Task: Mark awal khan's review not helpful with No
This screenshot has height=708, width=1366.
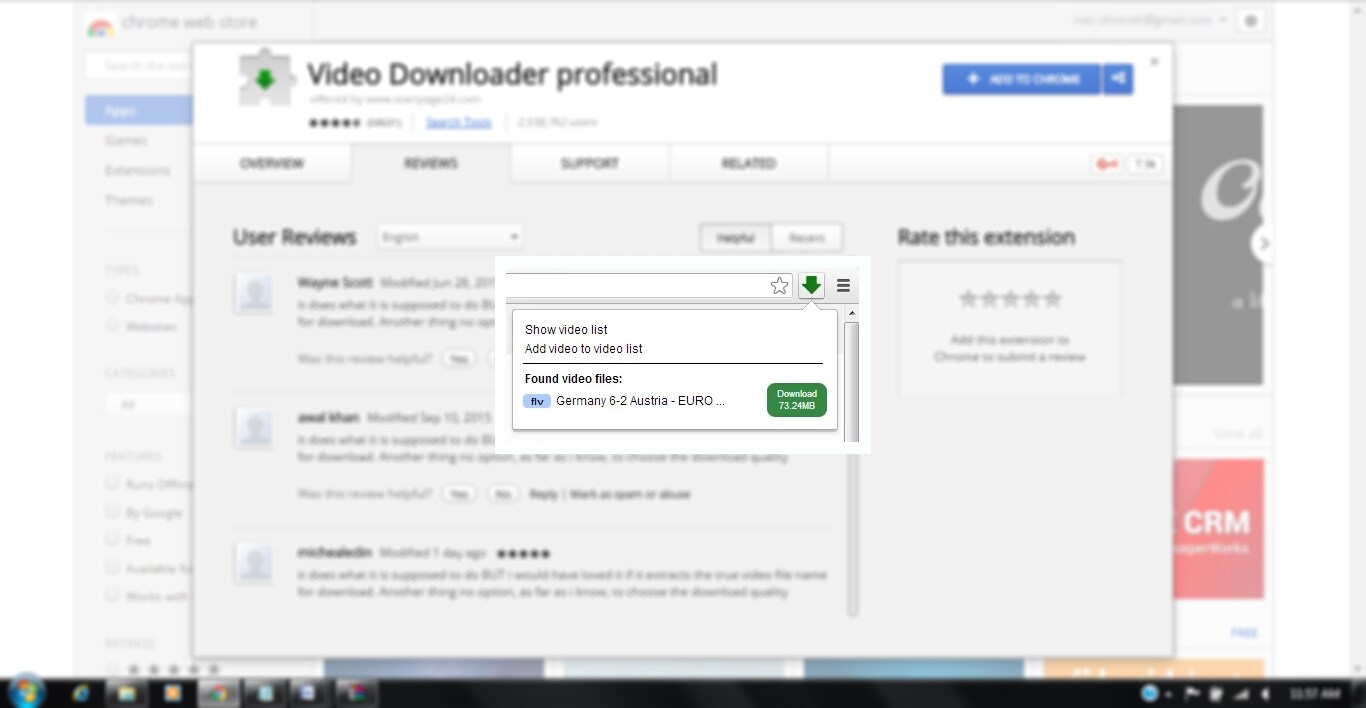Action: pyautogui.click(x=503, y=494)
